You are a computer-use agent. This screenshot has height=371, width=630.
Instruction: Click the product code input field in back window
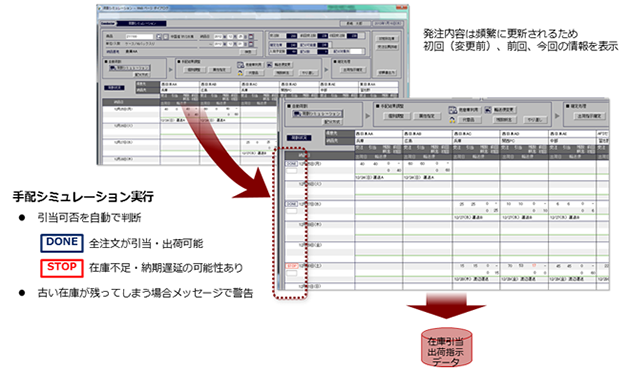(x=140, y=37)
